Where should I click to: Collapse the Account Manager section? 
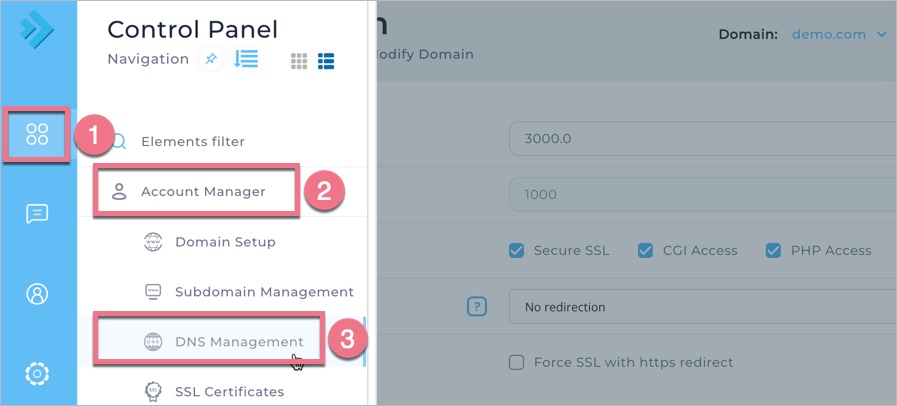[203, 191]
